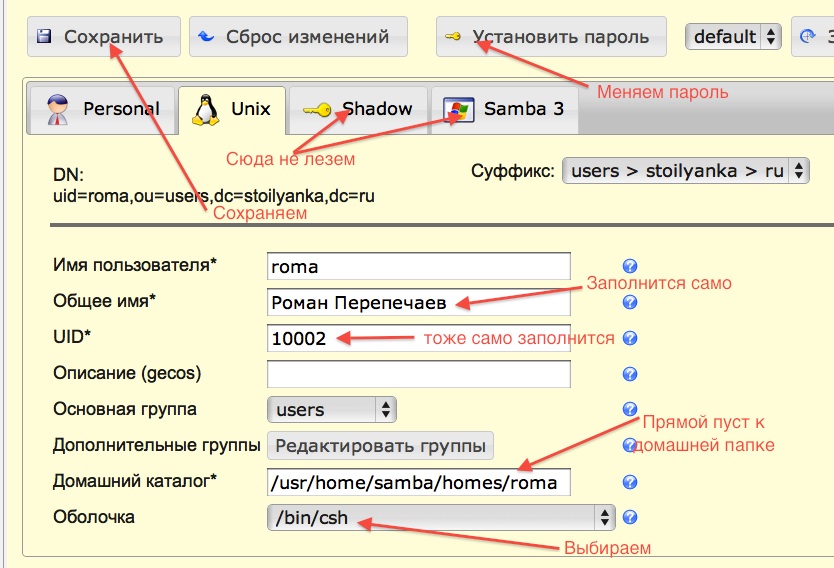This screenshot has width=834, height=568.
Task: Switch to the Personal tab
Action: tap(101, 109)
